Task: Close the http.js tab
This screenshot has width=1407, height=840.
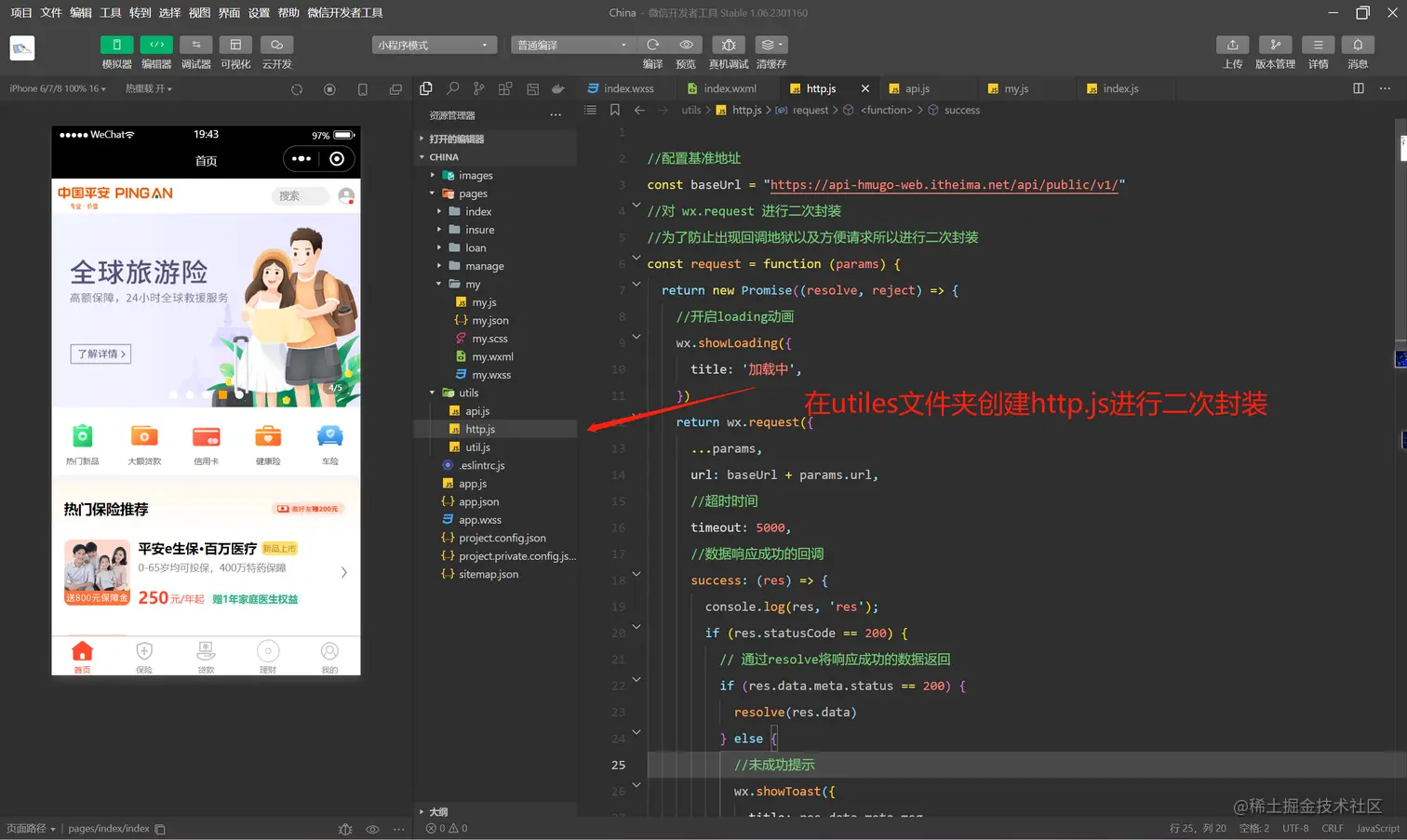Action: point(865,88)
